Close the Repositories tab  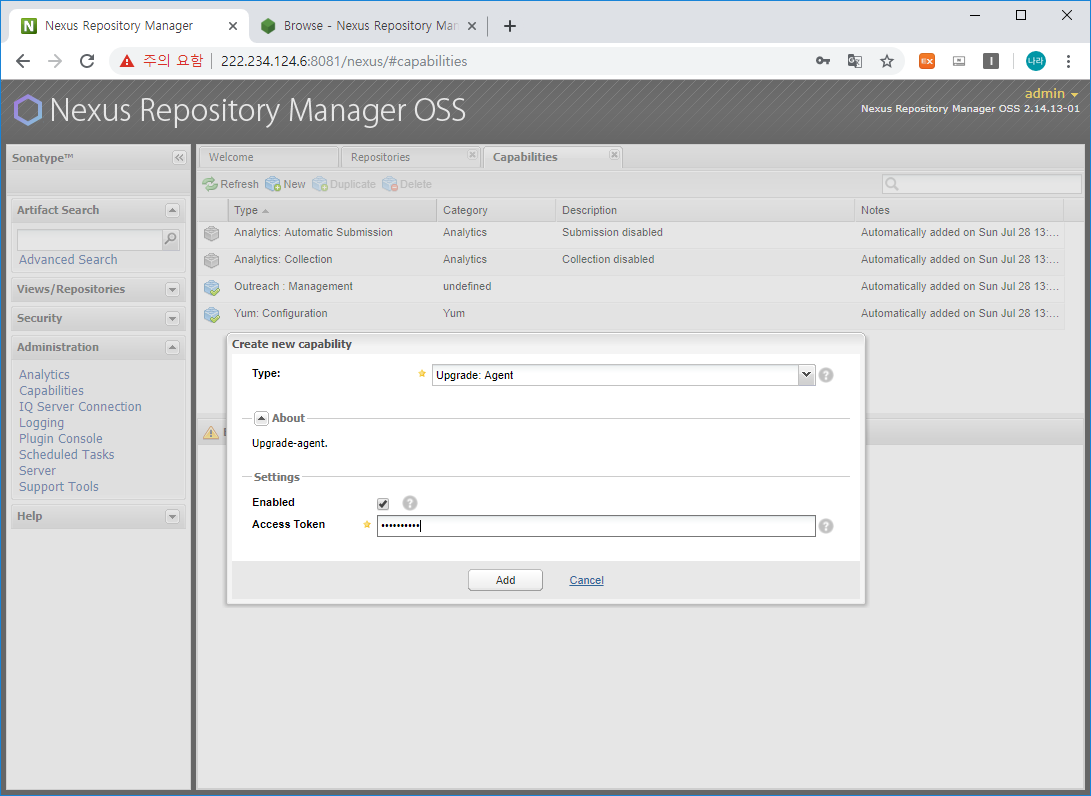click(x=472, y=154)
